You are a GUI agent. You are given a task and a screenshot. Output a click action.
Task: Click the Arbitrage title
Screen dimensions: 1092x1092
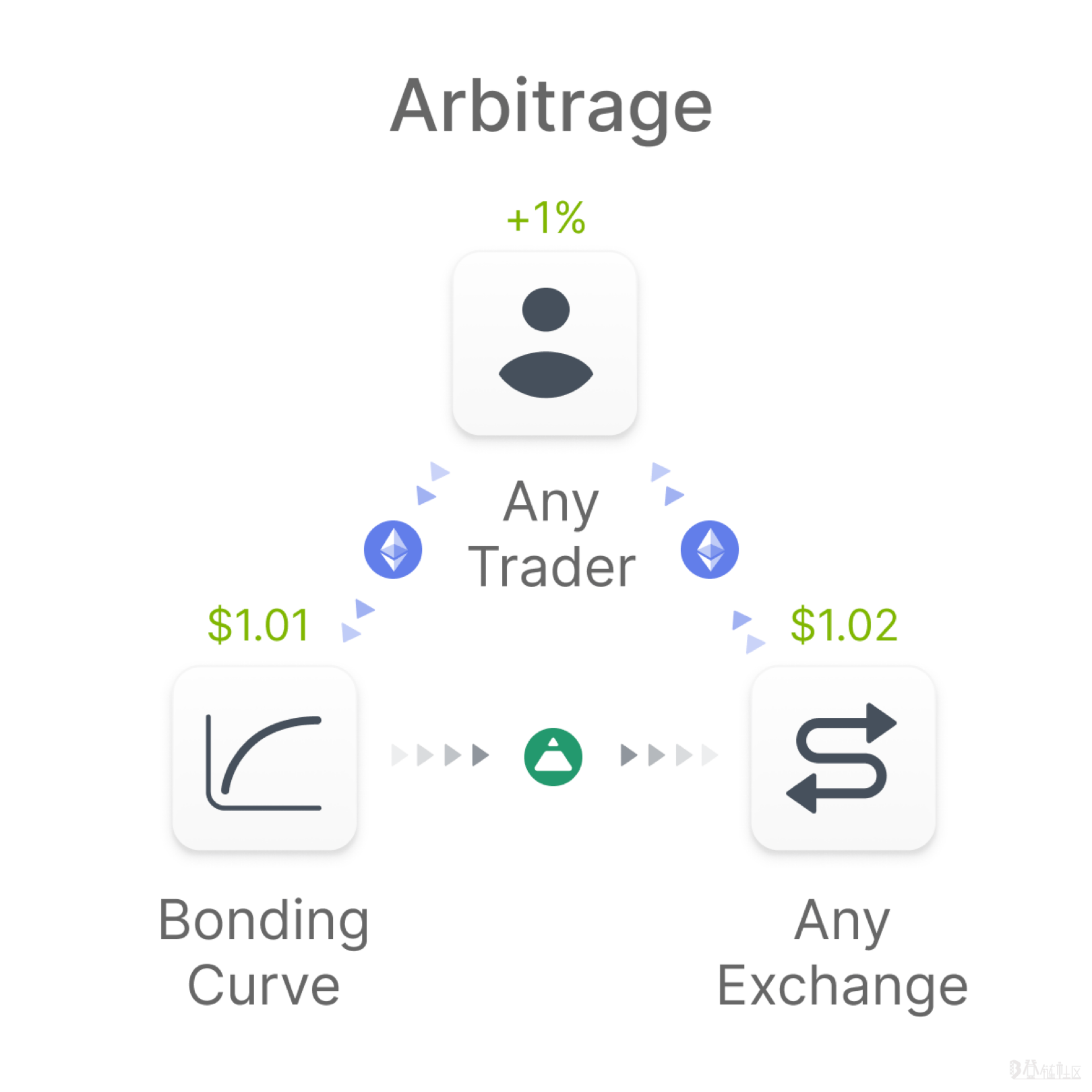pyautogui.click(x=551, y=107)
